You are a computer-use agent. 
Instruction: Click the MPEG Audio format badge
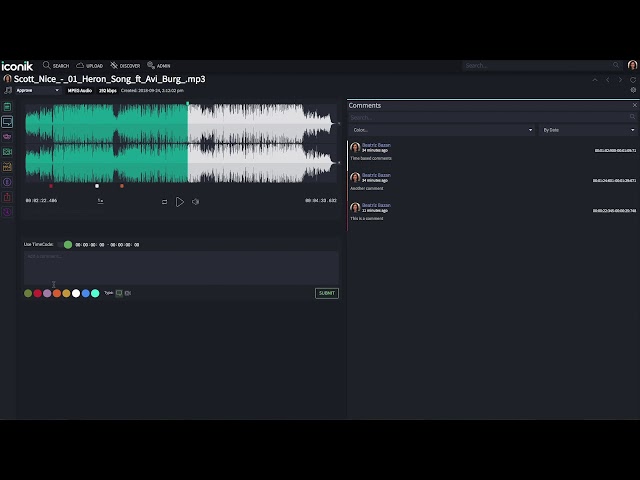coord(80,91)
